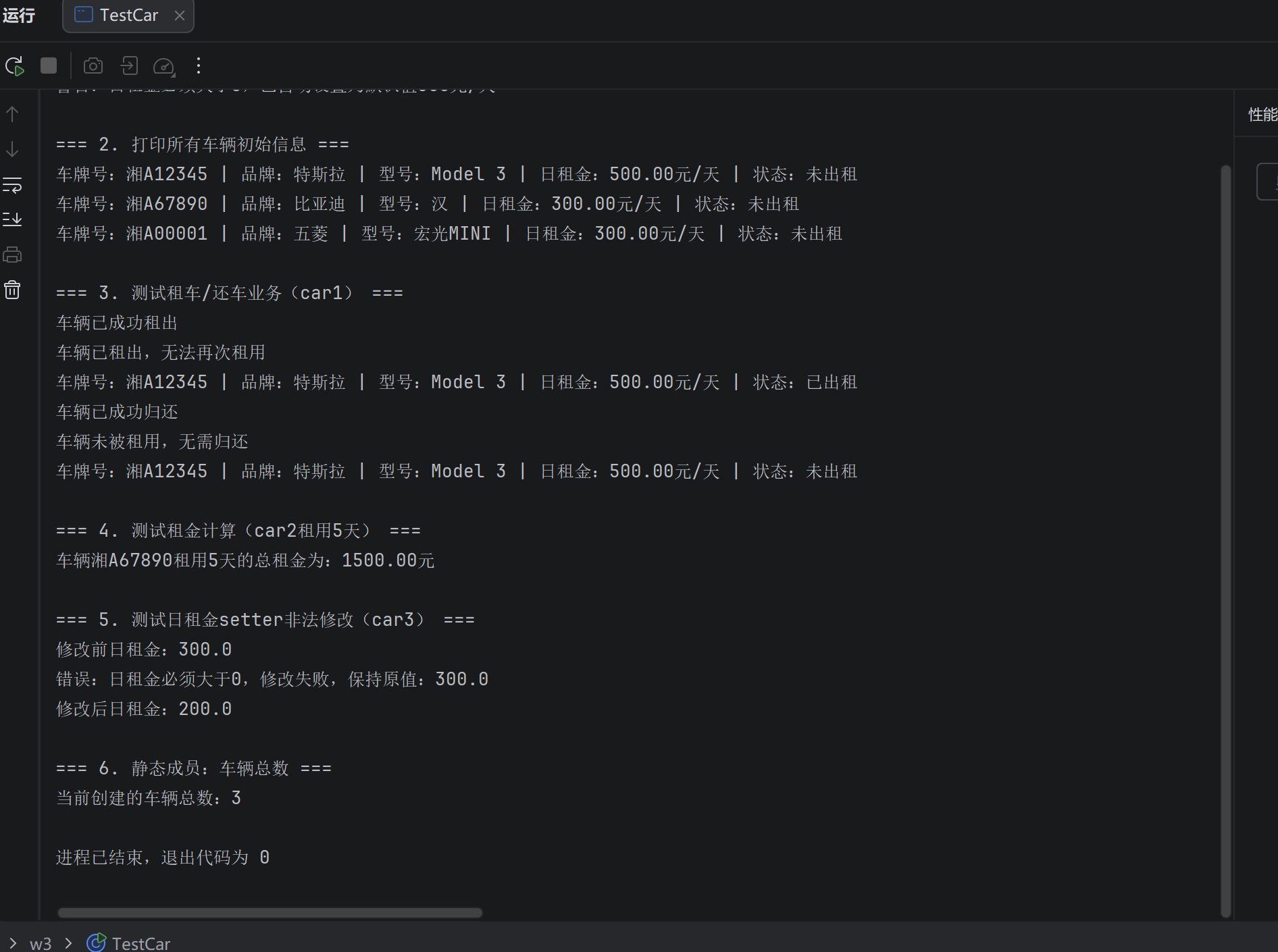1278x952 pixels.
Task: Click the camera thread dump icon
Action: coord(93,65)
